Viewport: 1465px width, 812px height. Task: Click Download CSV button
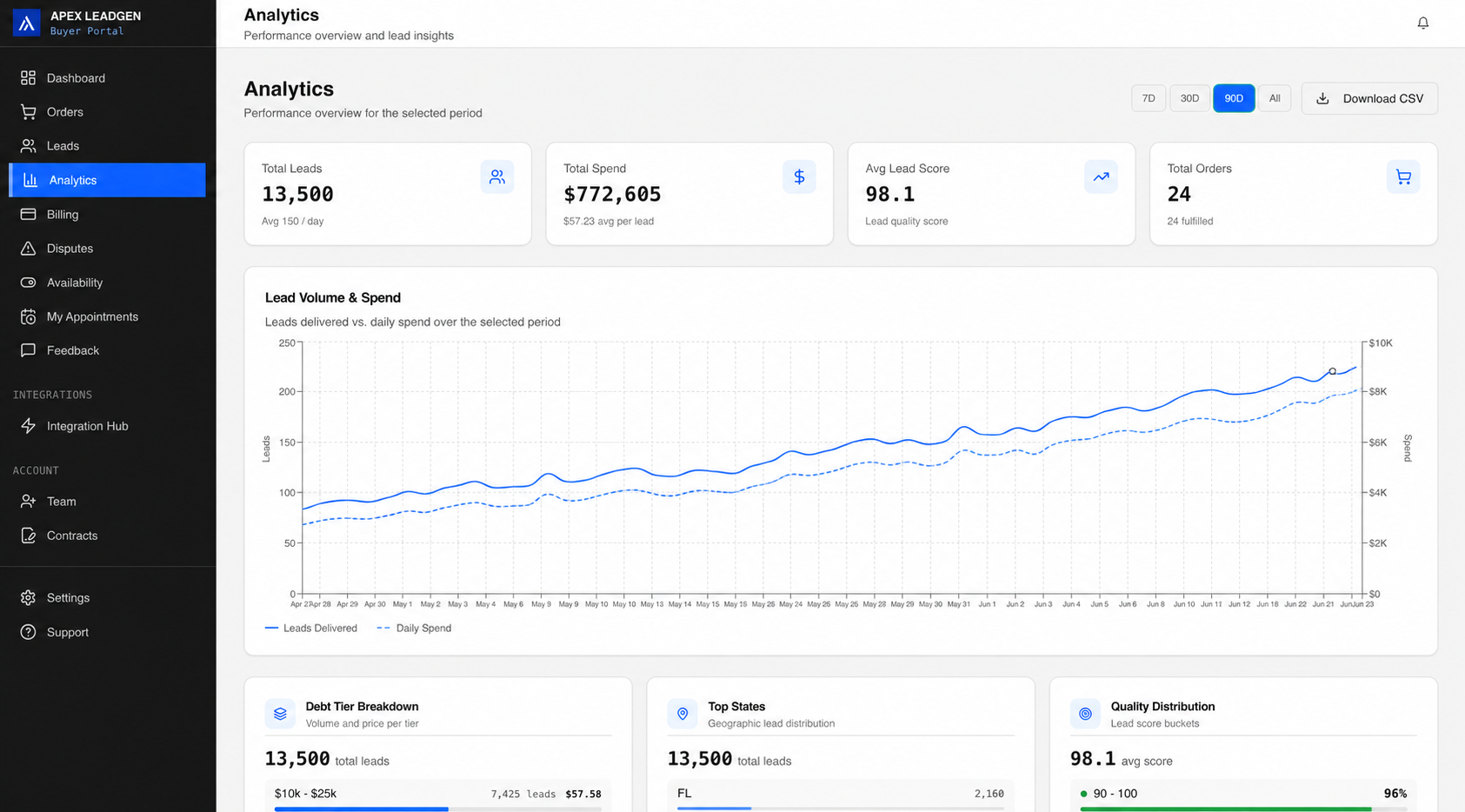click(1369, 98)
